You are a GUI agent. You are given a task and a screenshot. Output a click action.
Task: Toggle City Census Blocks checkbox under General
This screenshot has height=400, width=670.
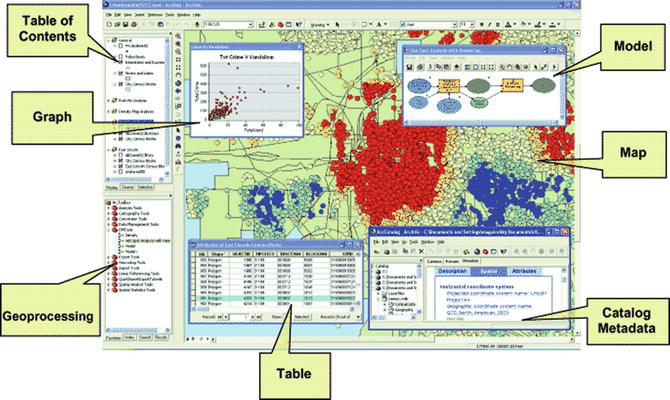point(120,84)
